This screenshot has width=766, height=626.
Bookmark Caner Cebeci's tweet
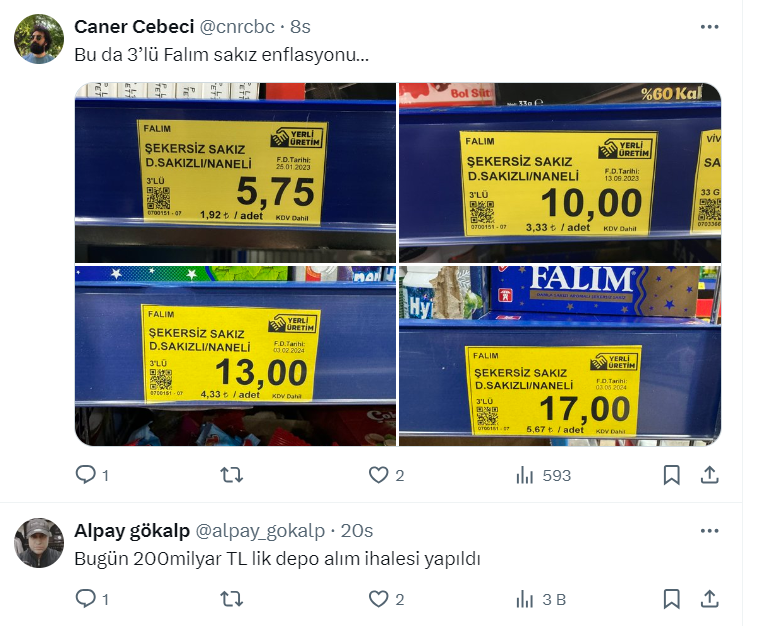pyautogui.click(x=672, y=475)
